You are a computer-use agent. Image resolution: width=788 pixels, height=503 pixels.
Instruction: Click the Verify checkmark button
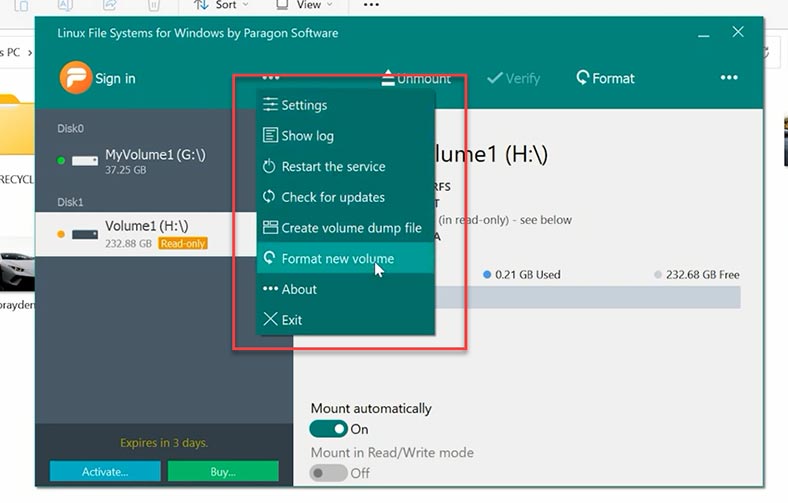point(514,78)
